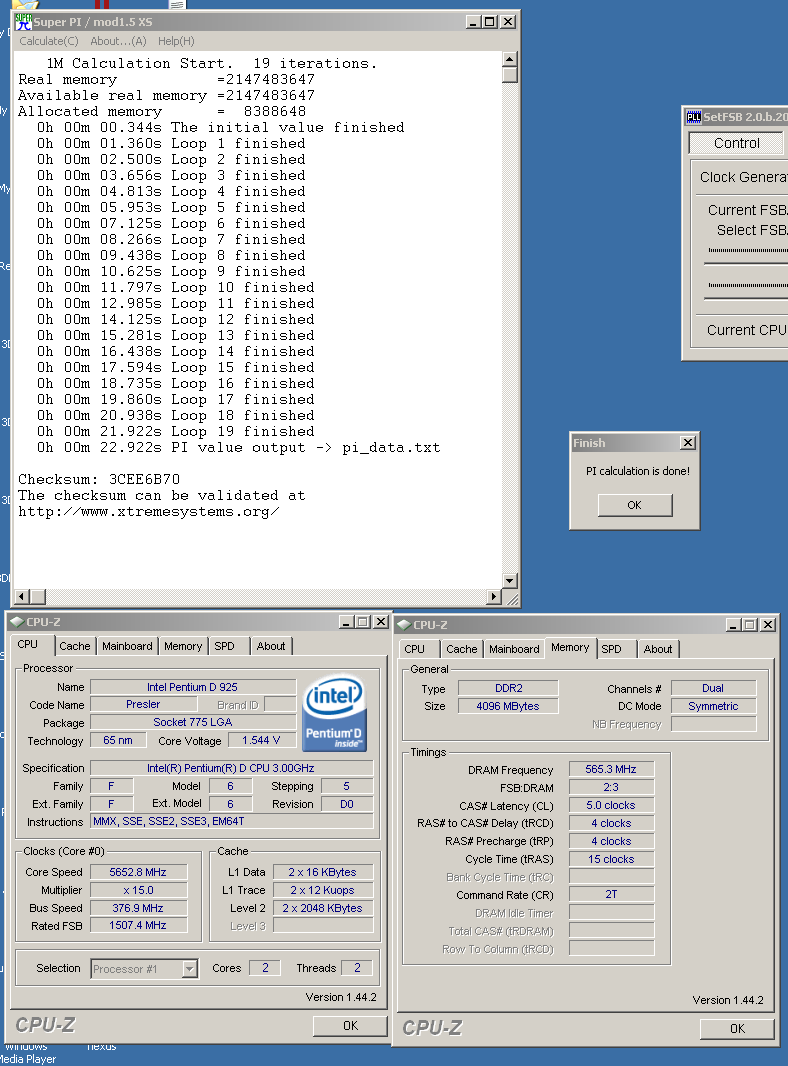Close the Finish dialog with the X button
This screenshot has height=1066, width=788.
(x=688, y=443)
